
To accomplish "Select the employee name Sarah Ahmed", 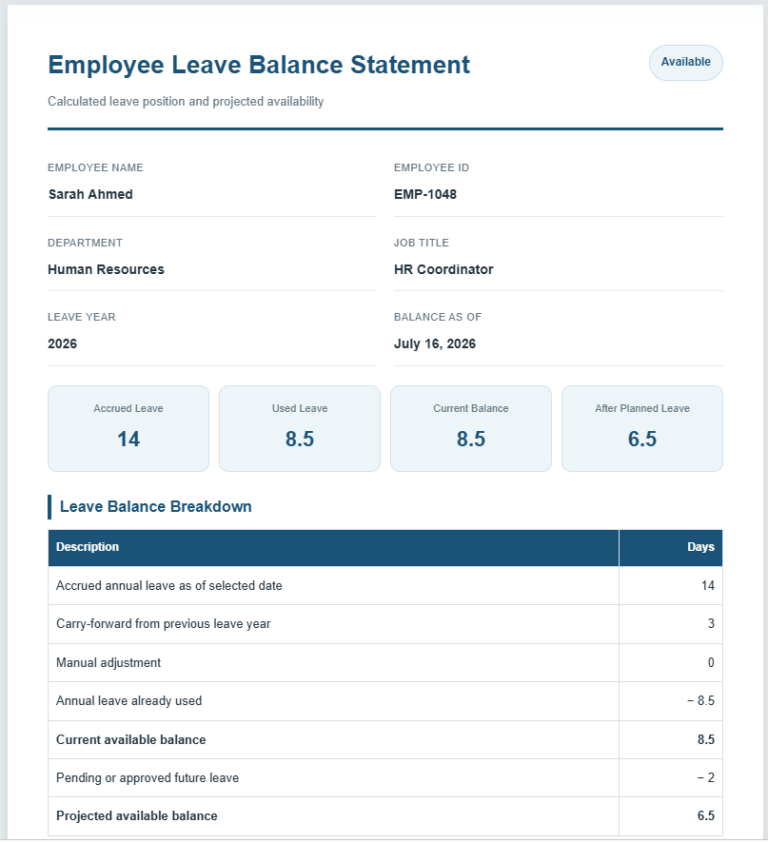I will coord(90,194).
